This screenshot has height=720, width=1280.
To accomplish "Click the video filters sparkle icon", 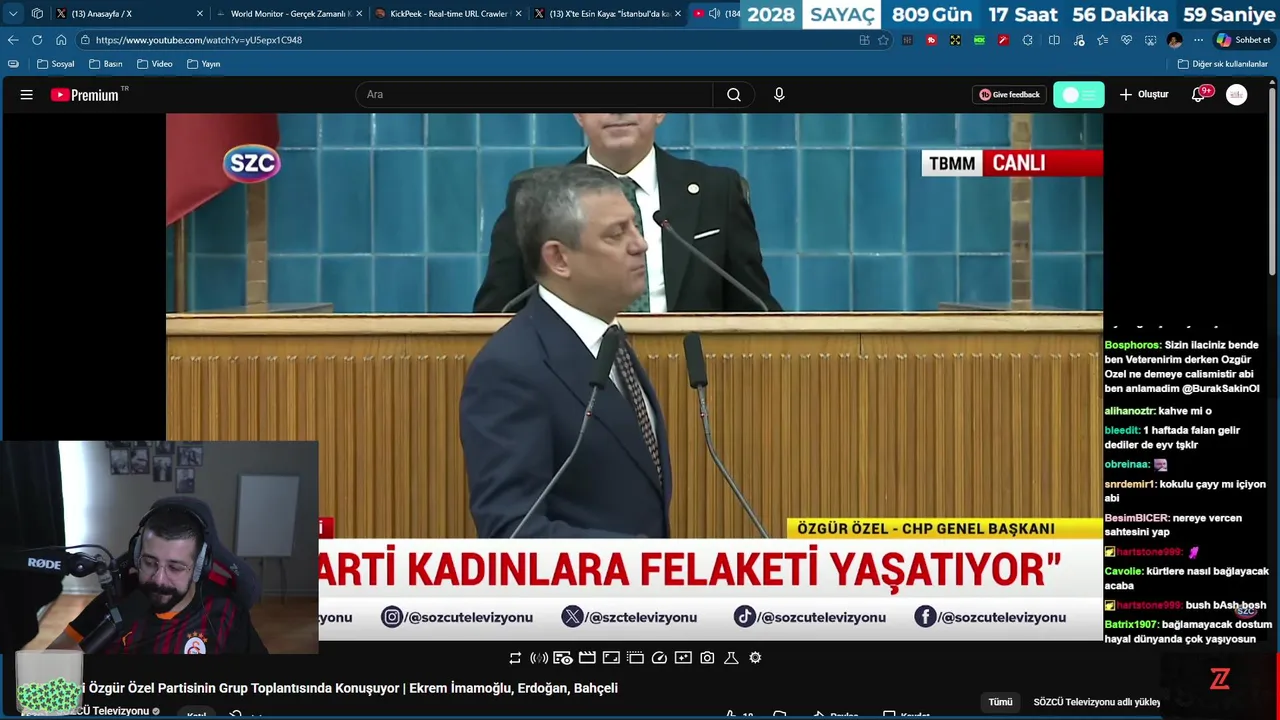I will (683, 658).
